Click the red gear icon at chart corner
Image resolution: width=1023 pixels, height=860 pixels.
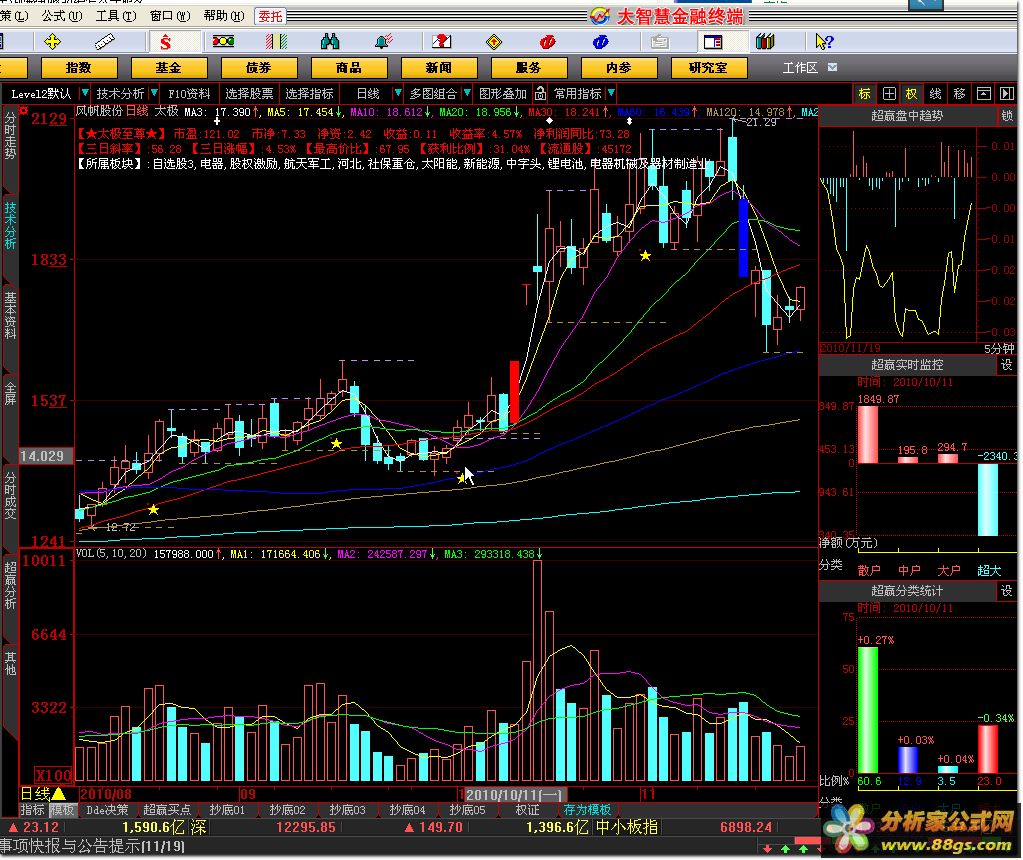point(23,110)
